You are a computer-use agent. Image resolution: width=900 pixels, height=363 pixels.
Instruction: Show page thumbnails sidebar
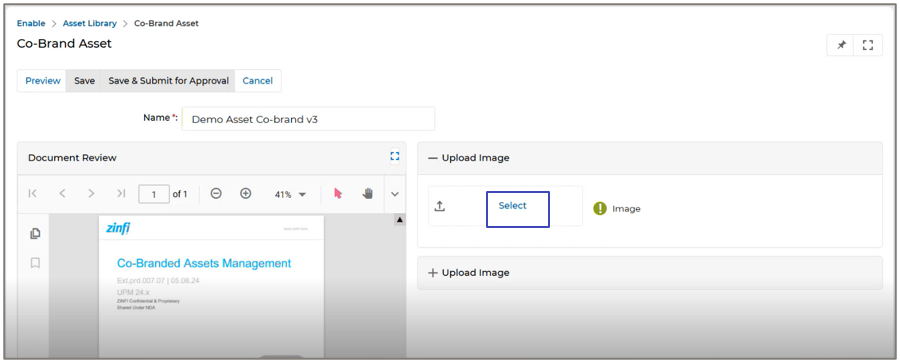35,233
